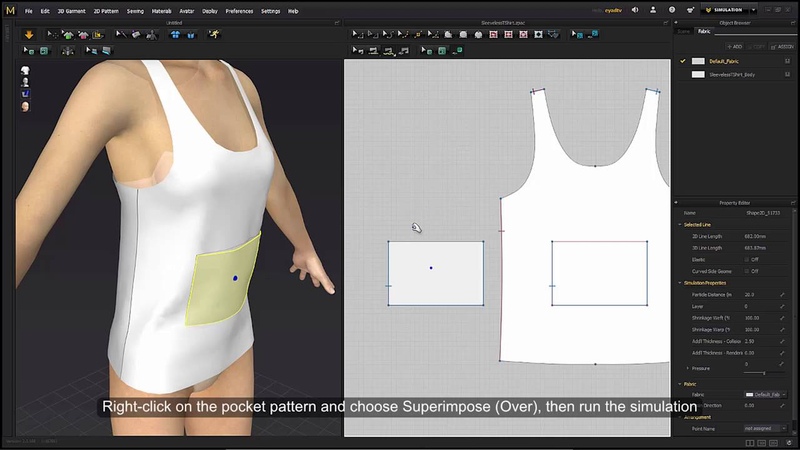The image size is (800, 450).
Task: Click the yellow running figure animation icon
Action: click(214, 34)
